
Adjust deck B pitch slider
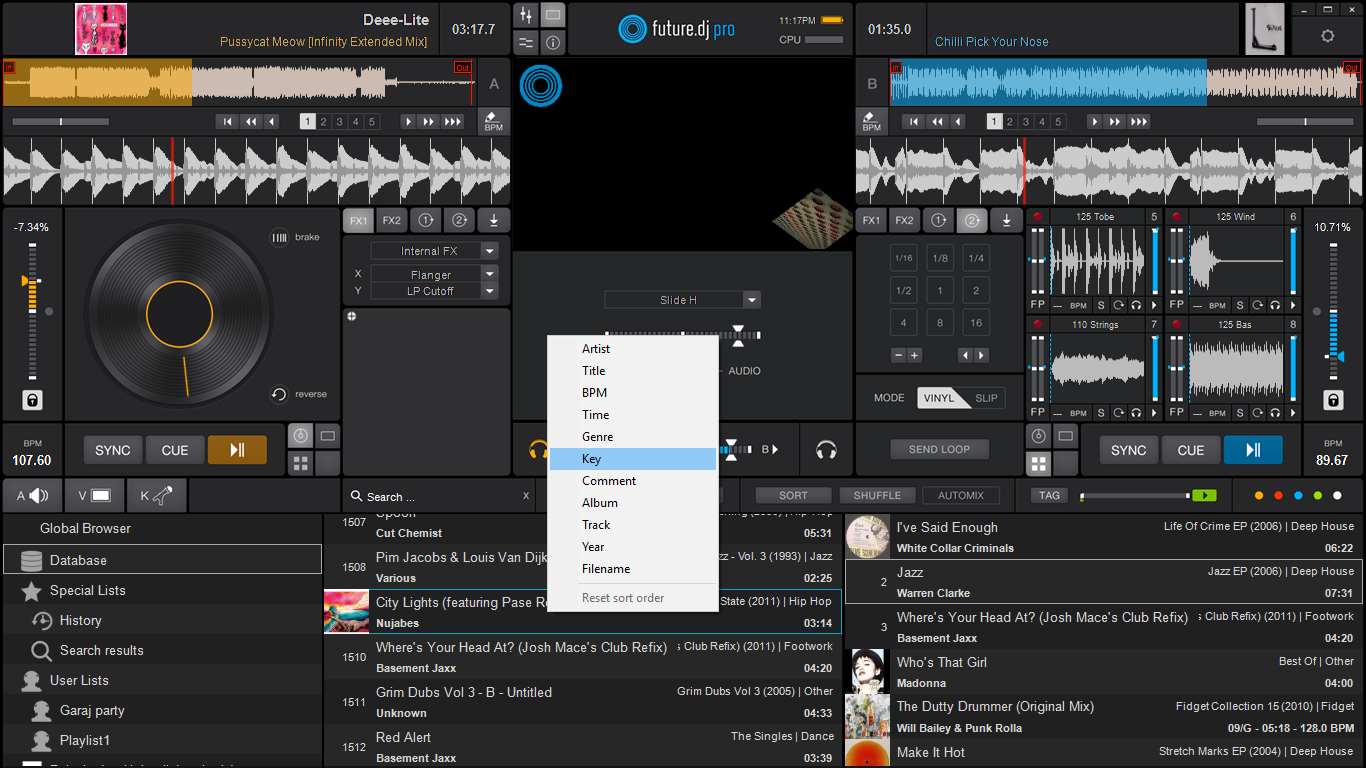[x=1333, y=310]
